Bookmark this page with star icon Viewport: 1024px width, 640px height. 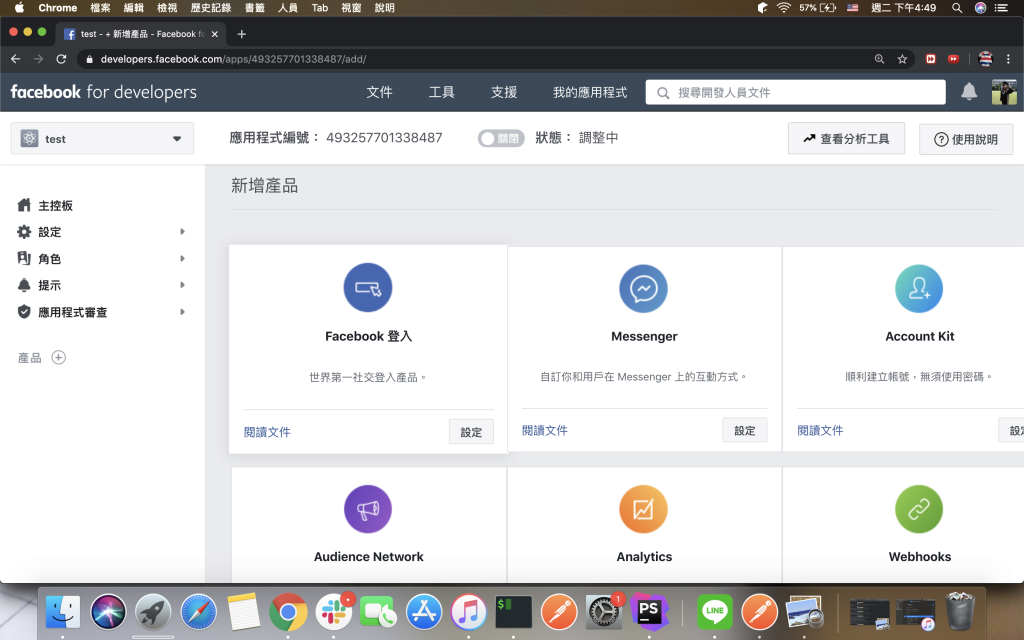[x=903, y=59]
